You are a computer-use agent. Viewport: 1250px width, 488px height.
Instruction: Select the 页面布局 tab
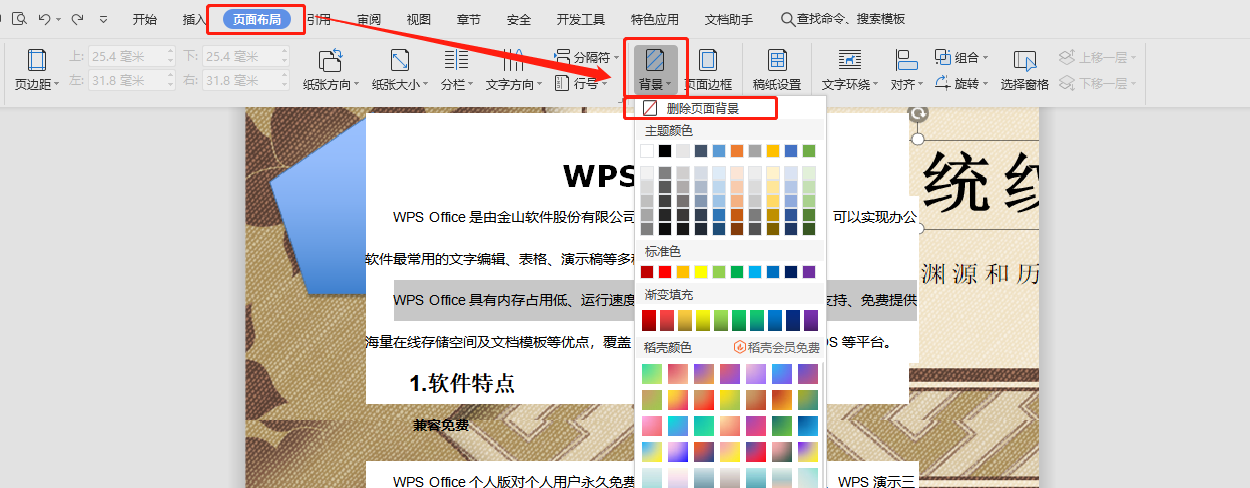257,19
